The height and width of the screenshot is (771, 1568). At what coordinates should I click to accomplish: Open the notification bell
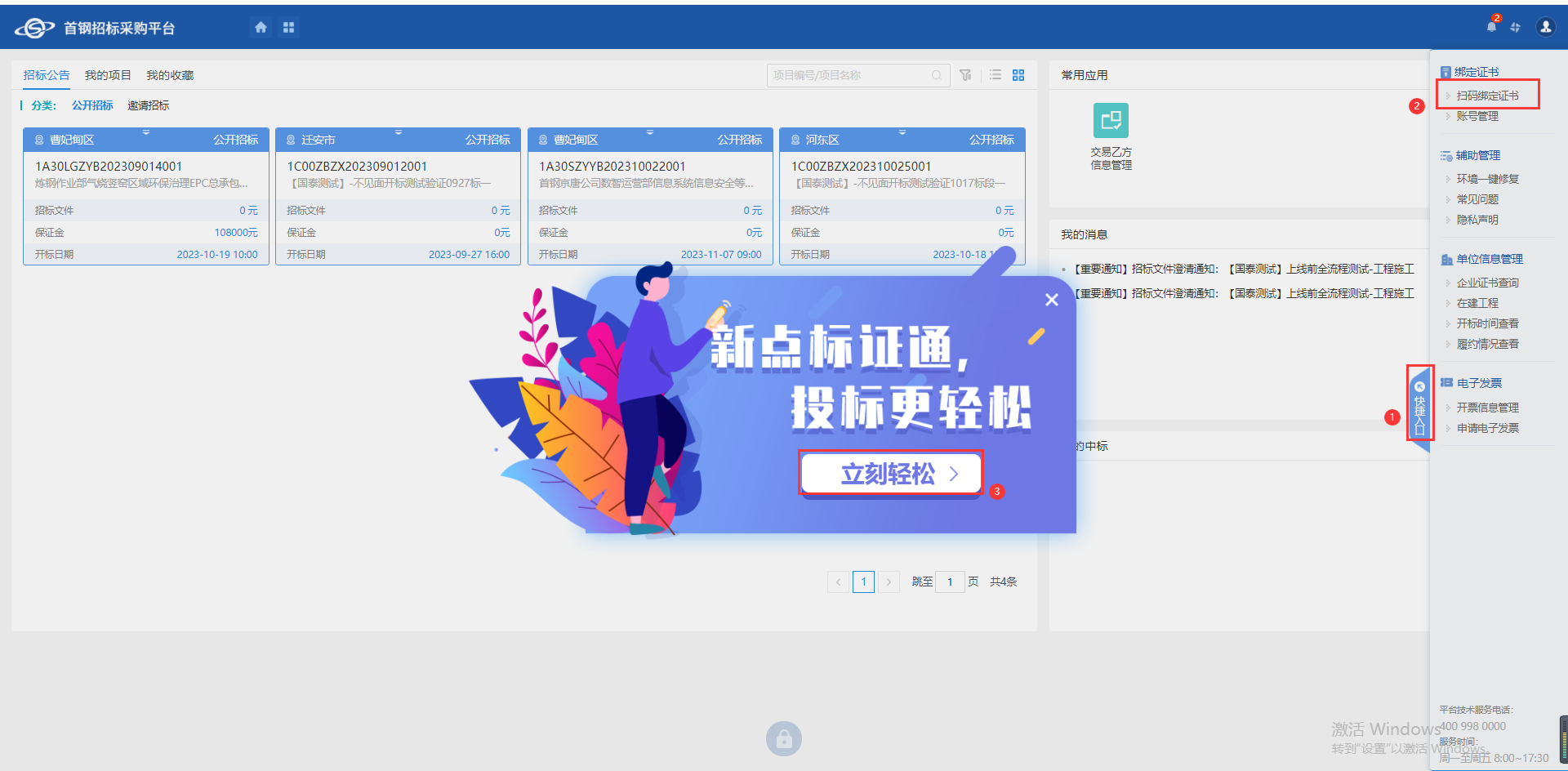(1491, 27)
